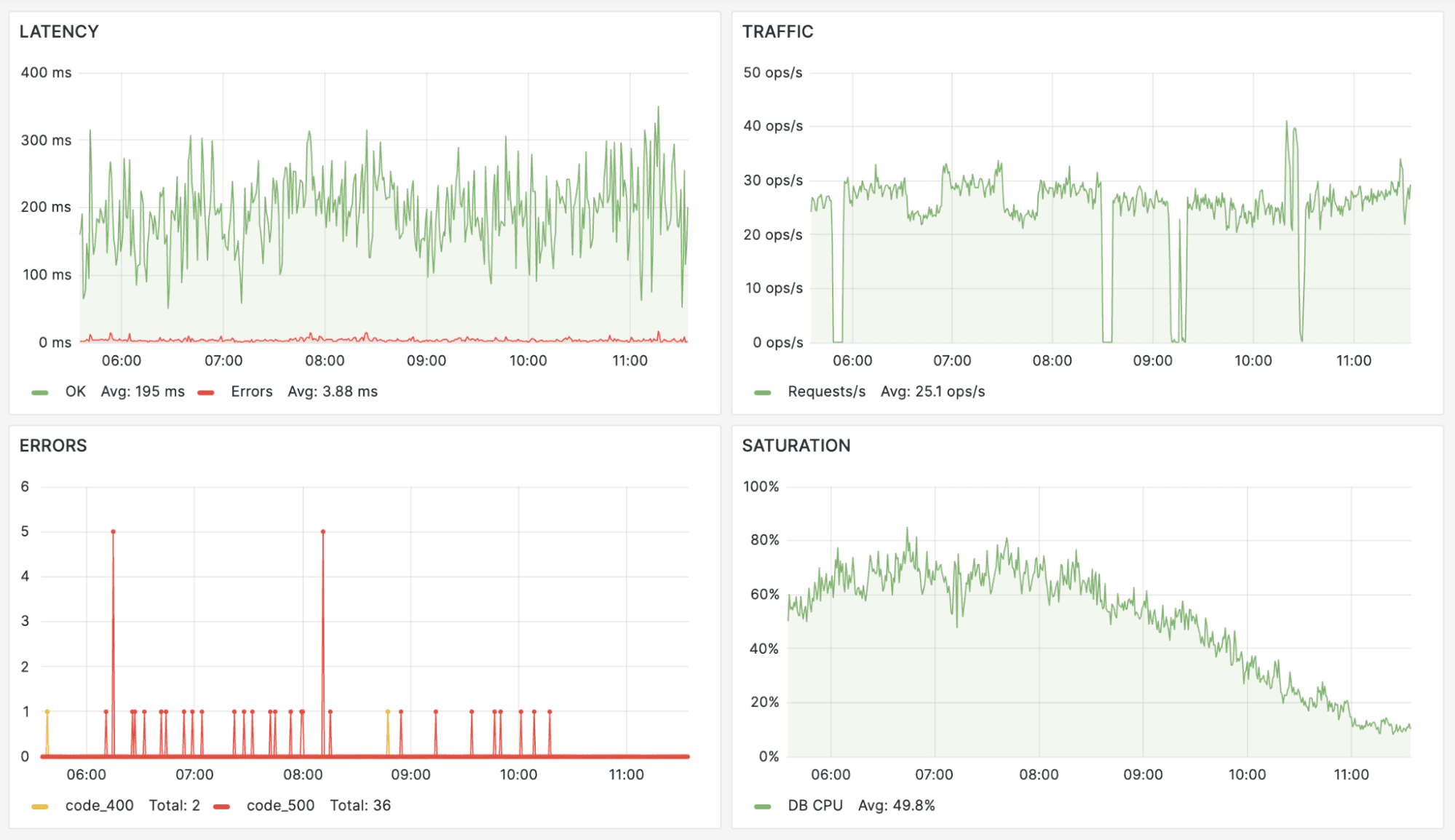Select the ERRORS panel header

coord(54,445)
